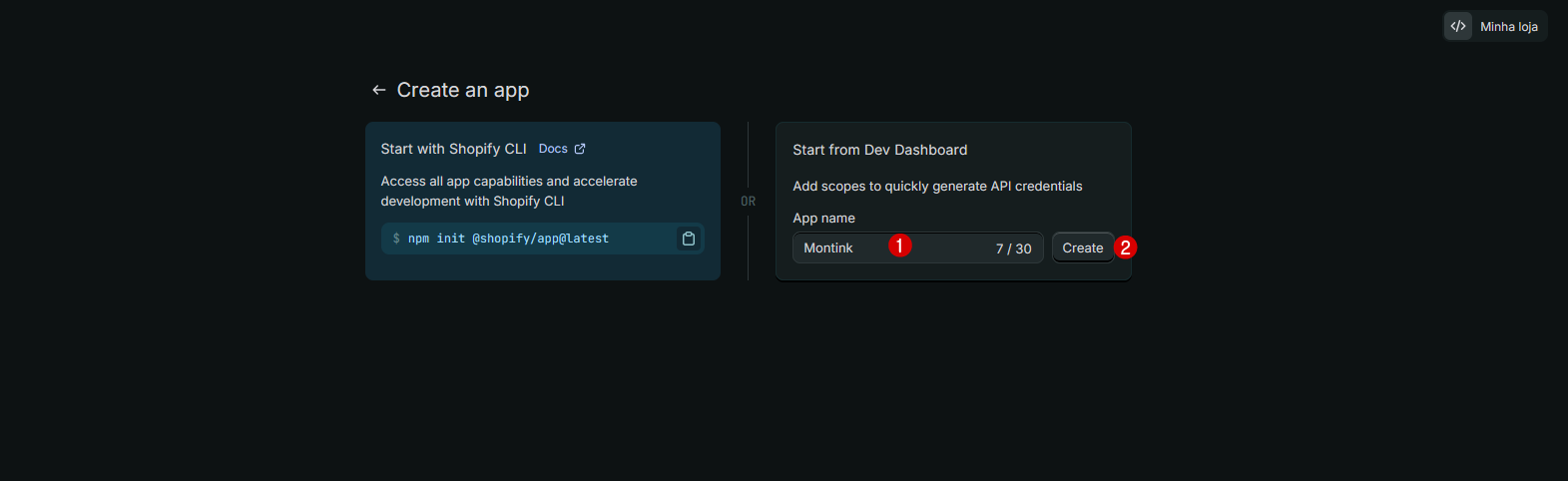1568x481 pixels.
Task: Click the back arrow beside Create an app
Action: click(x=378, y=90)
